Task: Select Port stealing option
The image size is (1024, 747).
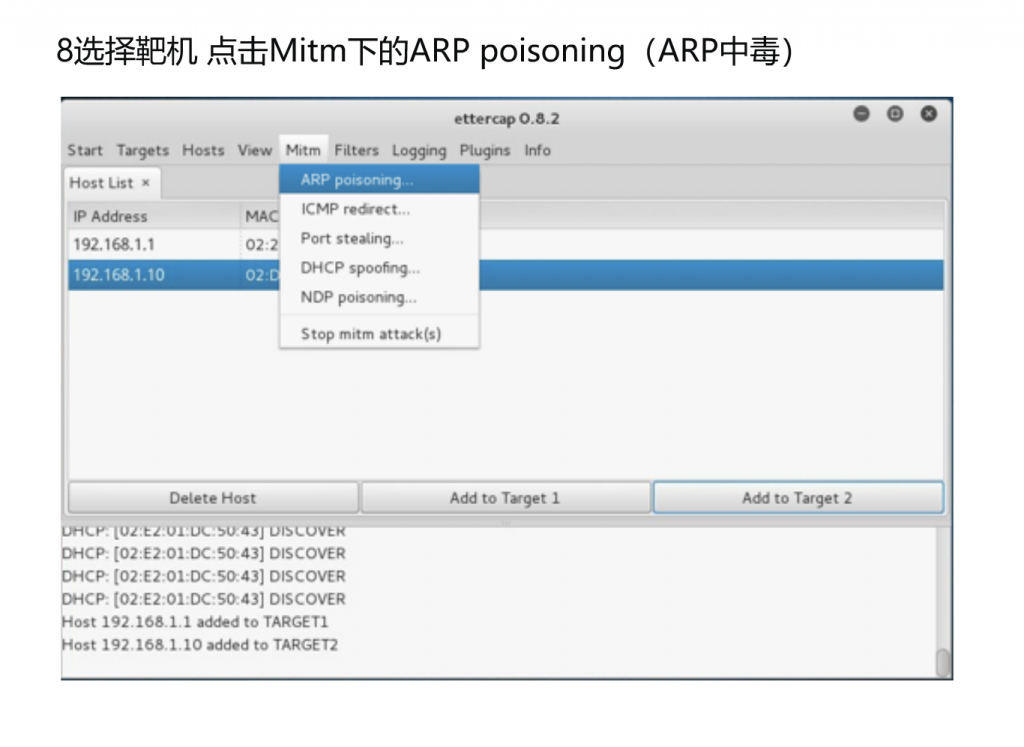Action: coord(379,238)
